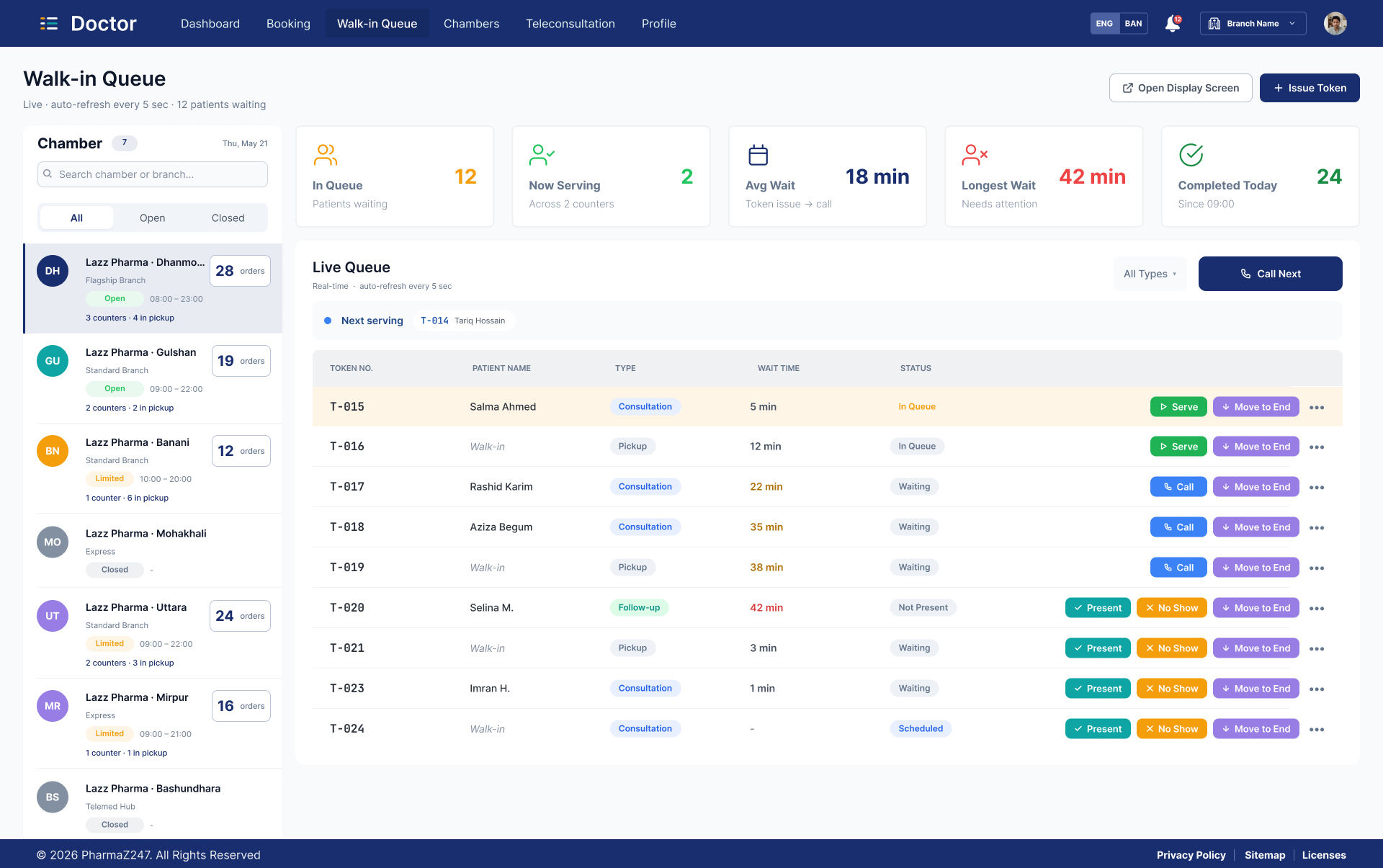Open more options for token T-023
Screen dimensions: 1383x868
1317,689
